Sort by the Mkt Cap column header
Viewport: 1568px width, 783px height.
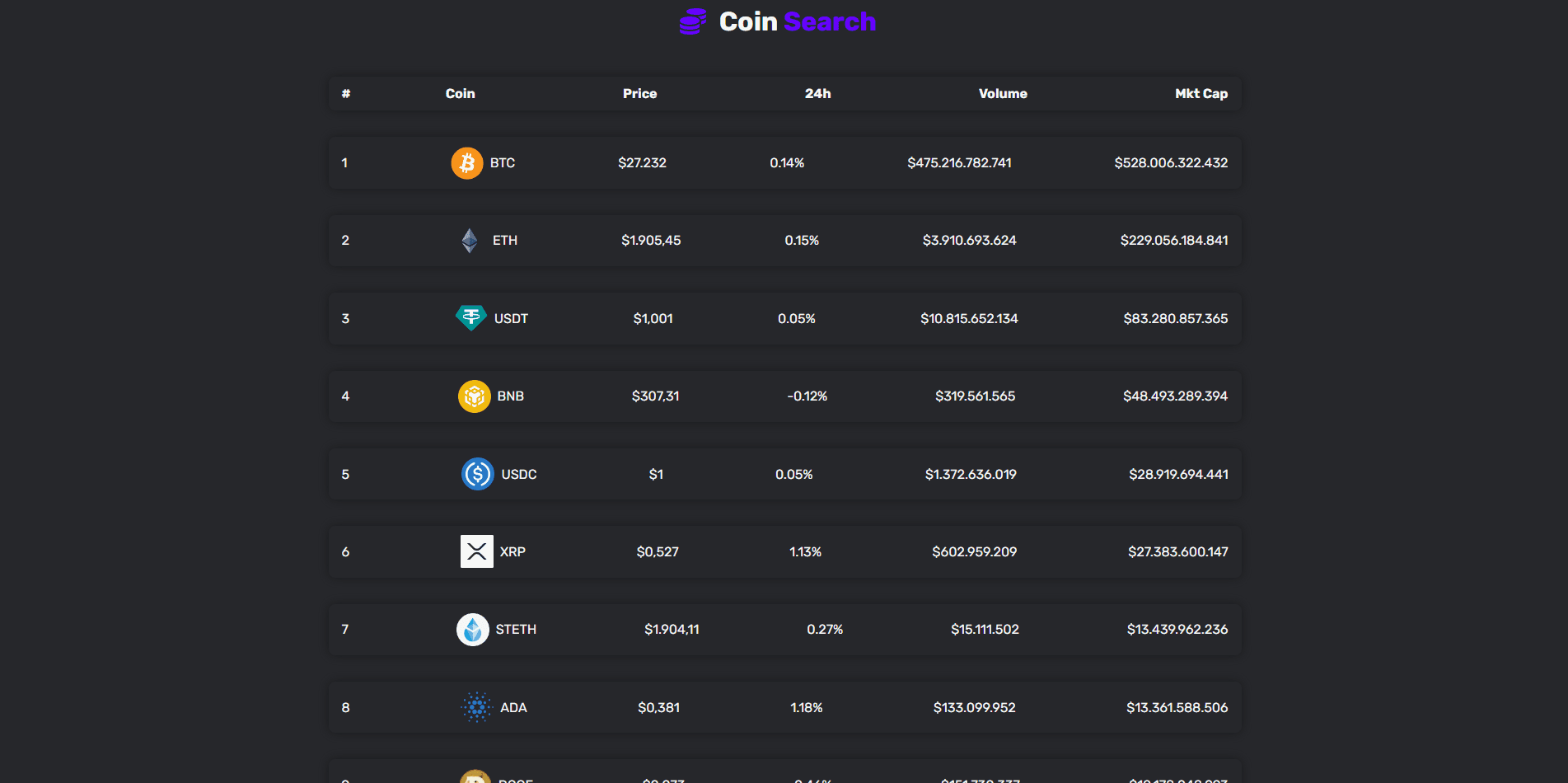(x=1201, y=94)
